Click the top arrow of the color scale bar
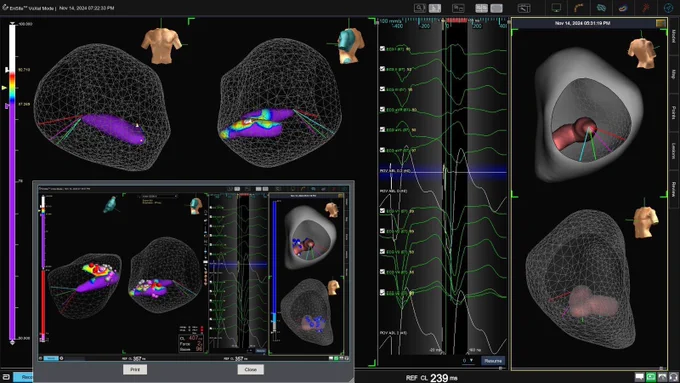 12,24
